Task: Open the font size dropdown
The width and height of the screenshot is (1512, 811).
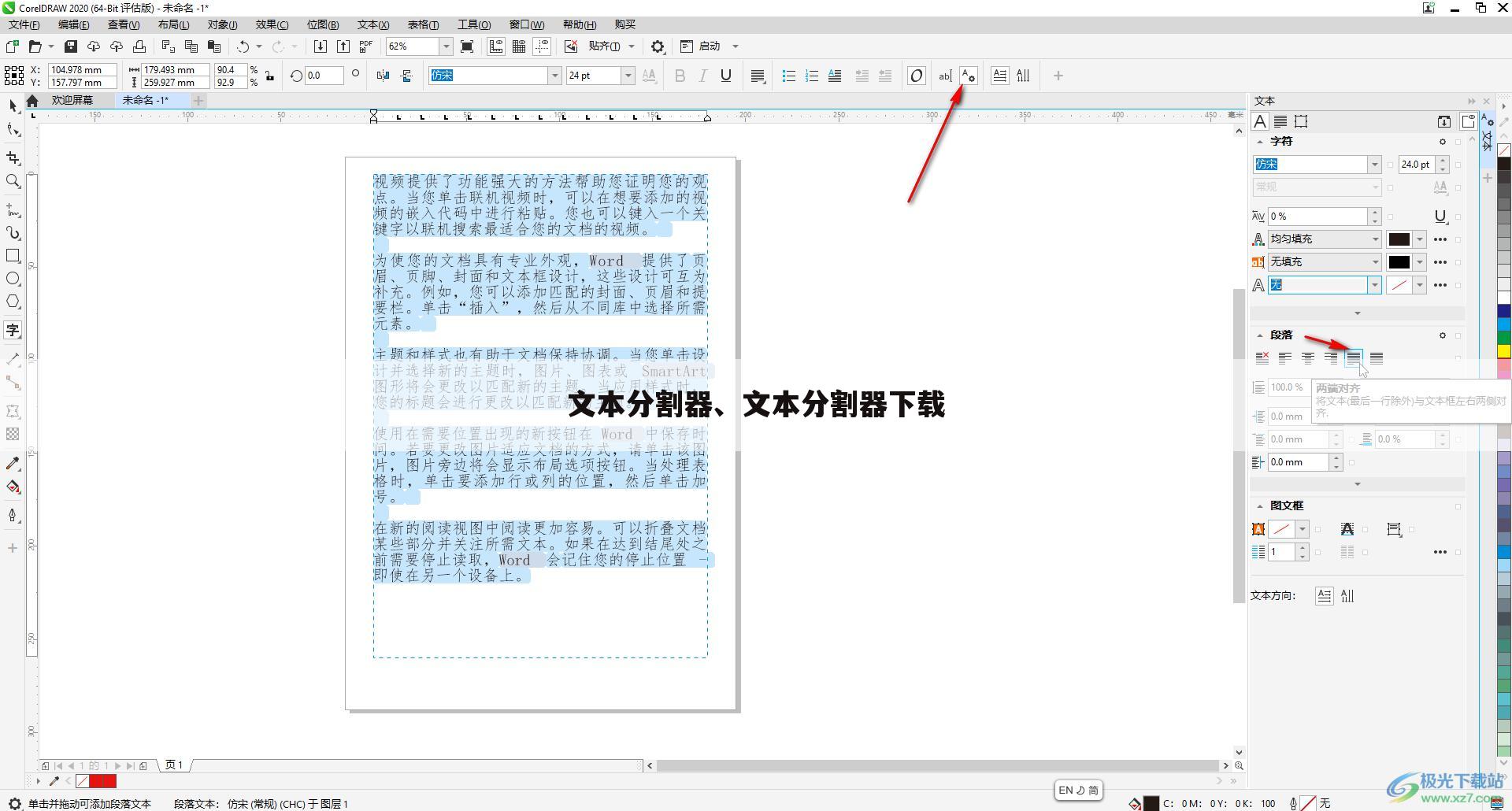Action: click(628, 76)
